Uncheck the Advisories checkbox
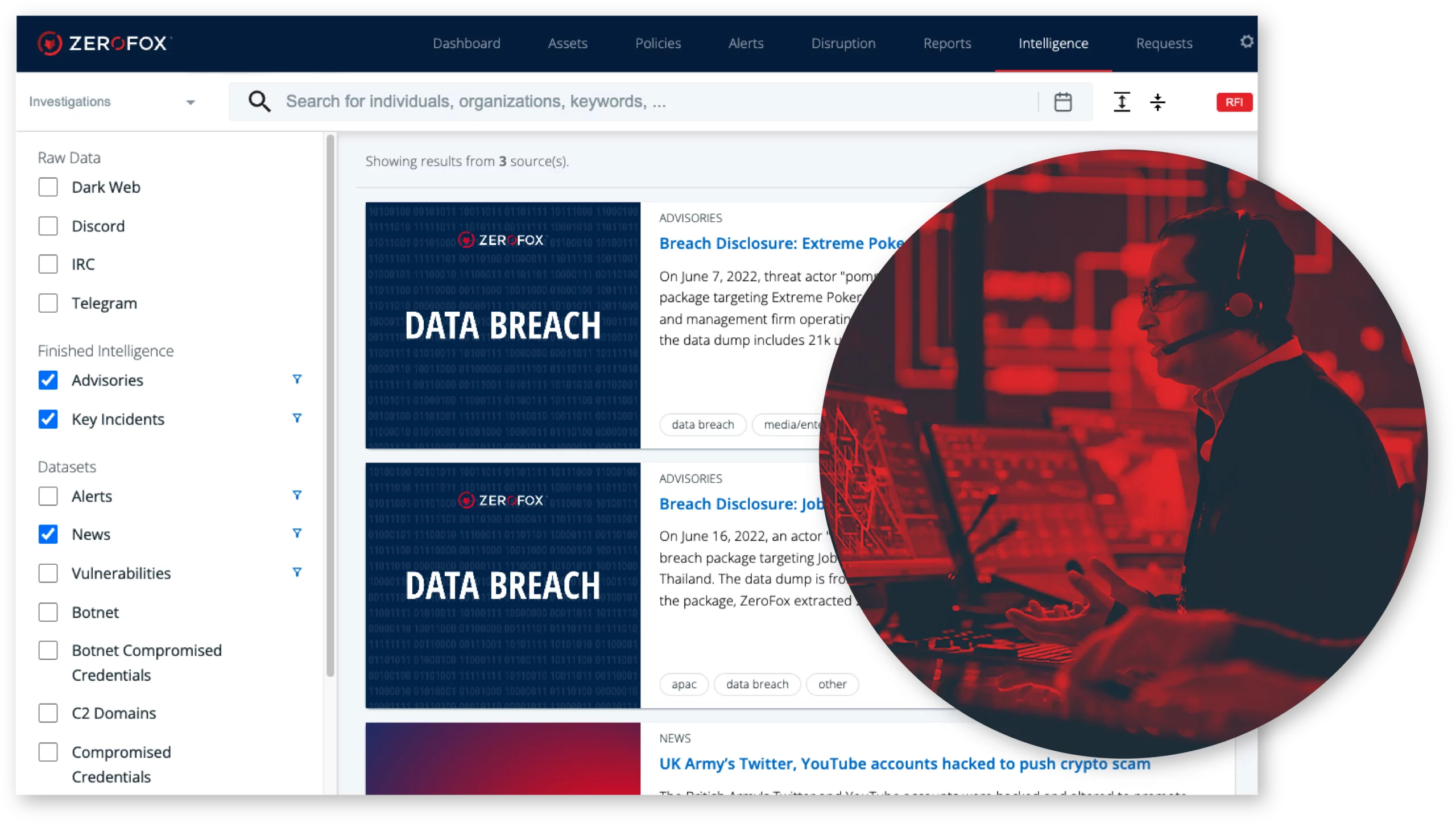This screenshot has height=823, width=1456. 48,380
